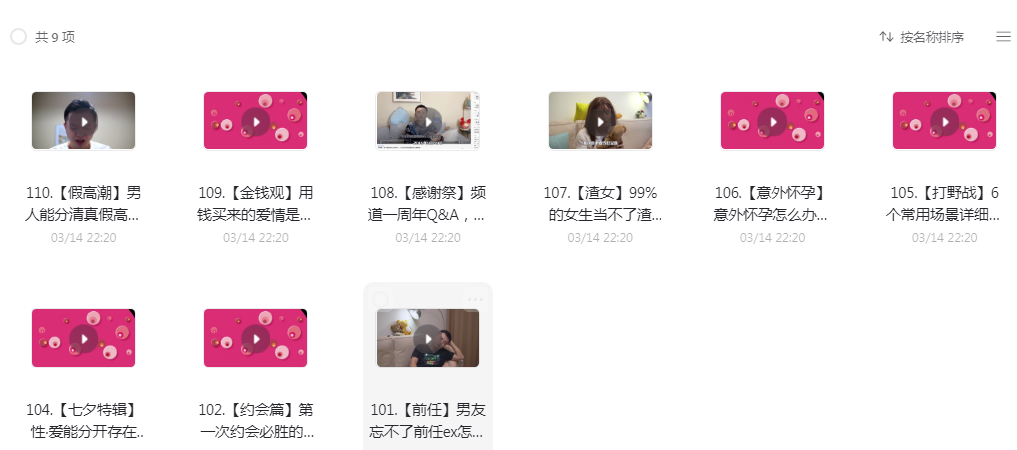Open thumbnail of video 101 【前任】
The width and height of the screenshot is (1017, 450).
tap(428, 338)
